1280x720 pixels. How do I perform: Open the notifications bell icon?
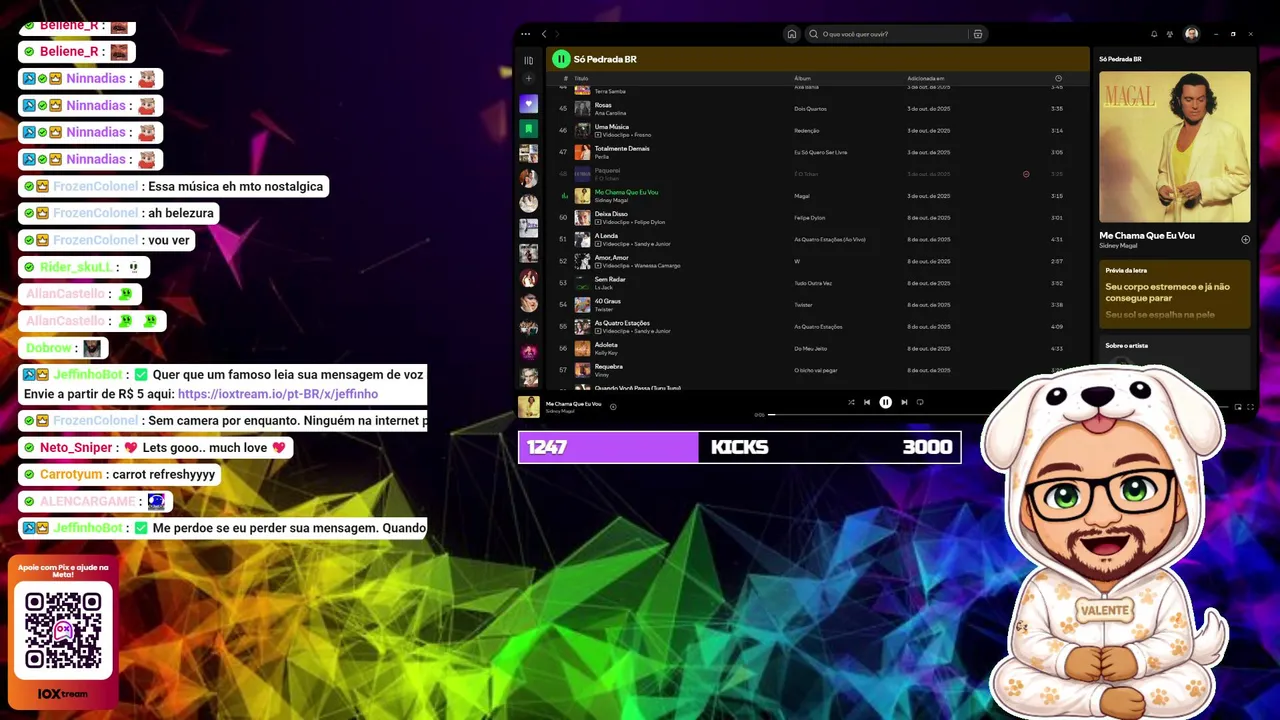coord(1154,34)
